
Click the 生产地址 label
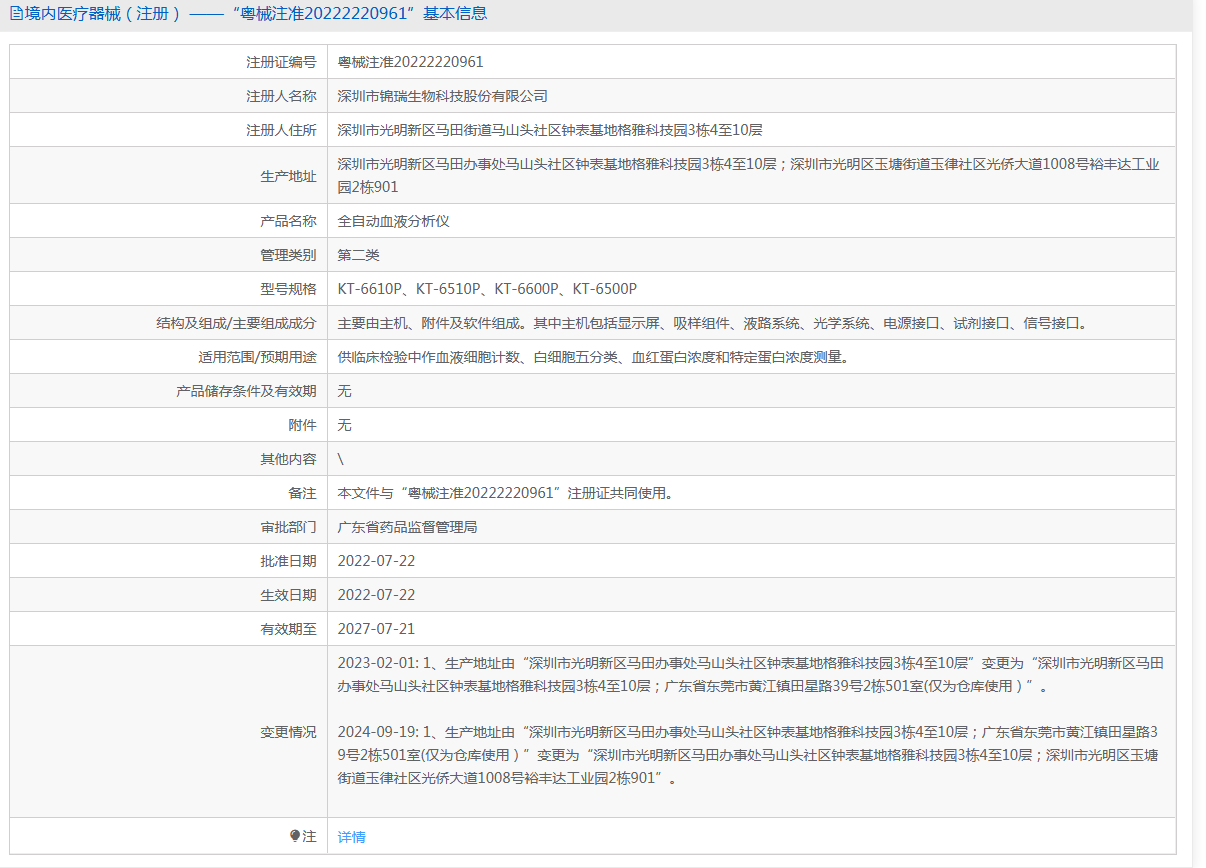[x=289, y=176]
